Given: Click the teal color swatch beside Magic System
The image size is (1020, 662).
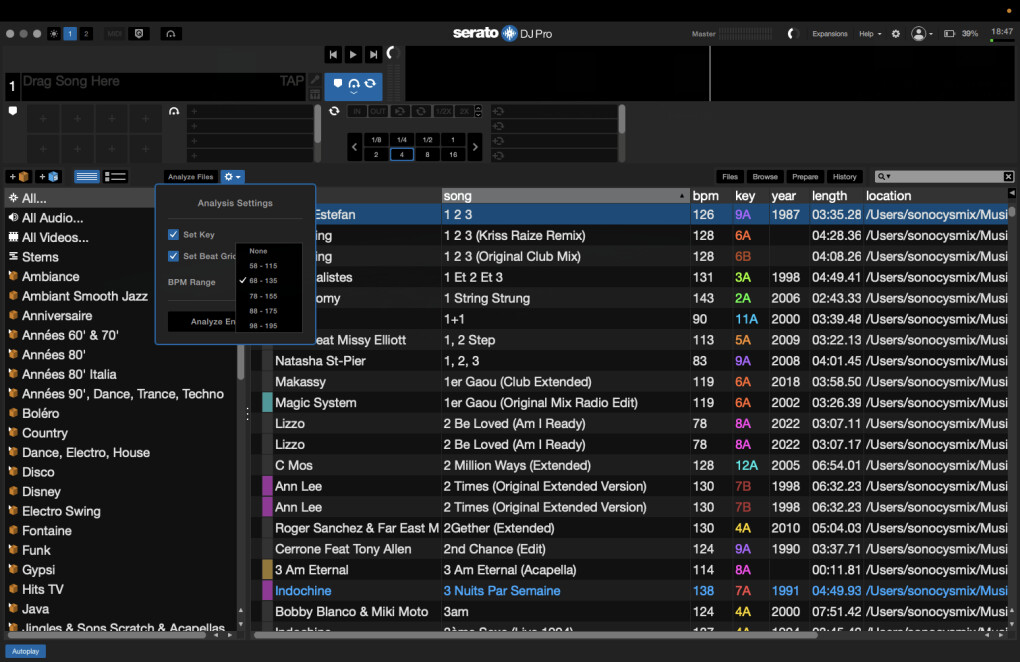Looking at the screenshot, I should (267, 403).
